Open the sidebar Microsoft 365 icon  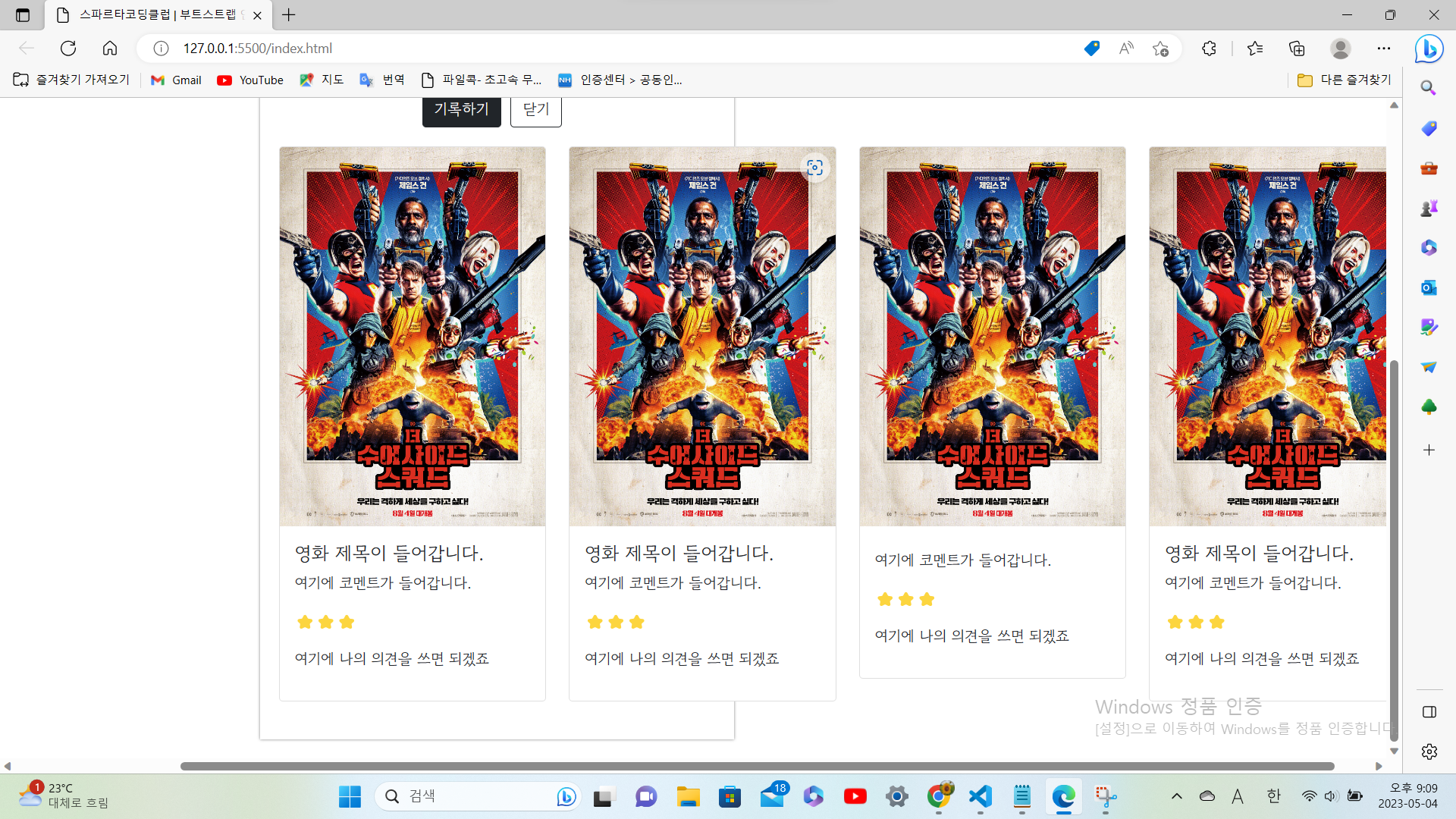[x=1429, y=247]
